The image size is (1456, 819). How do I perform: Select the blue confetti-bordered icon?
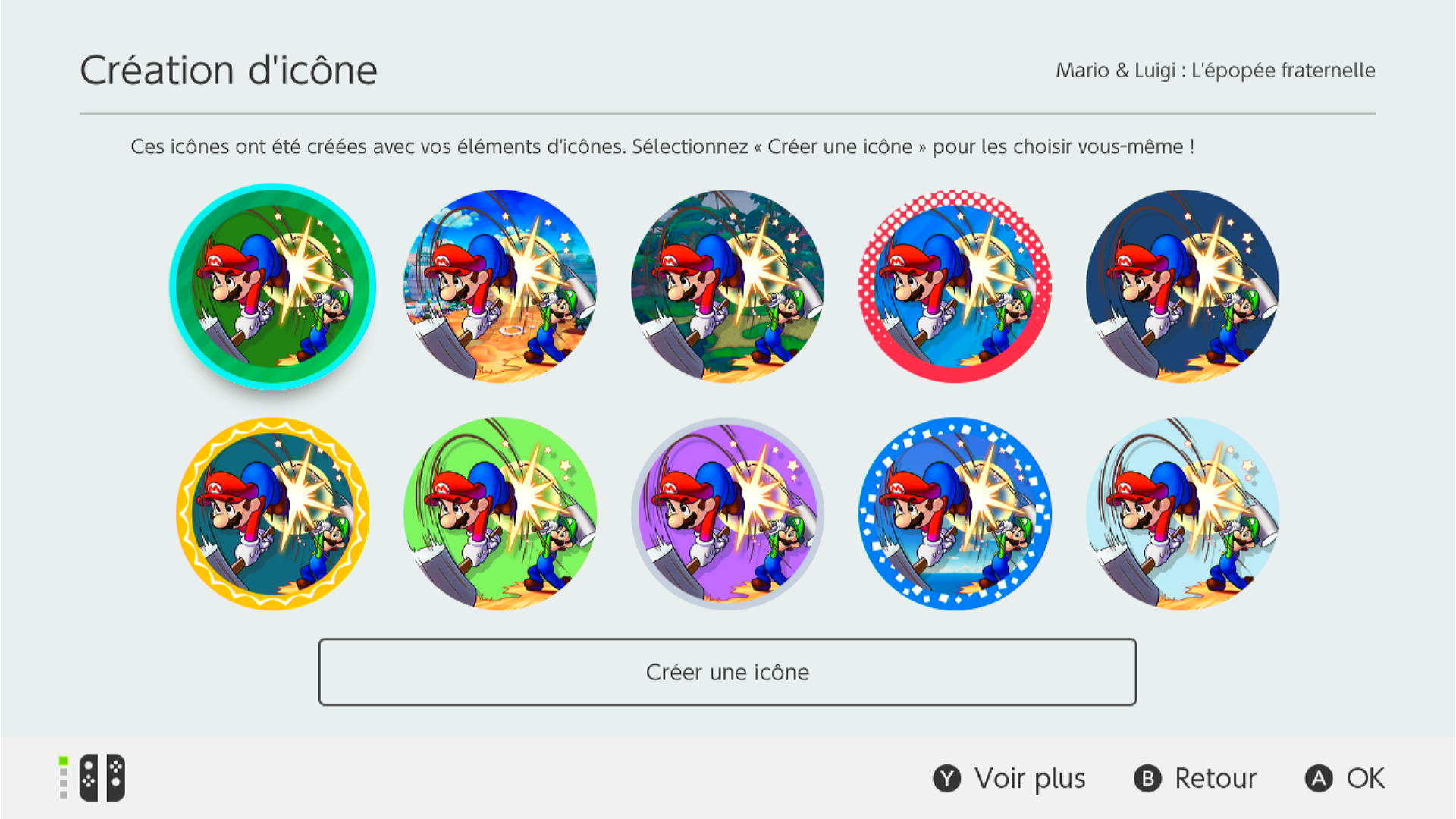(x=955, y=514)
